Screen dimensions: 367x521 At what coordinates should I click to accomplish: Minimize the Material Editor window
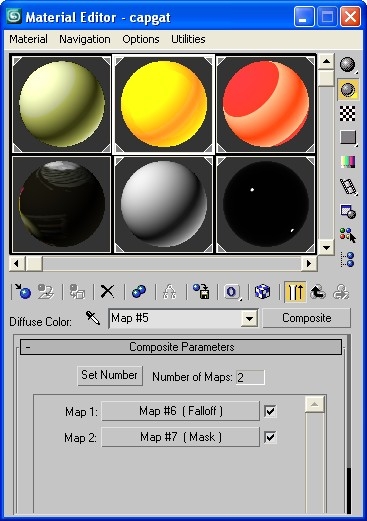pyautogui.click(x=304, y=17)
